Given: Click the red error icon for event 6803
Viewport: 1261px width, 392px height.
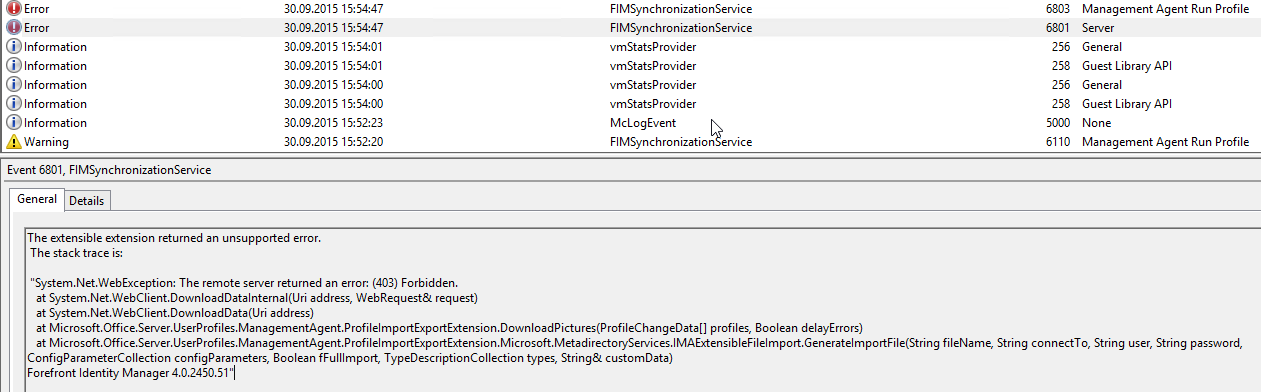Looking at the screenshot, I should point(13,9).
